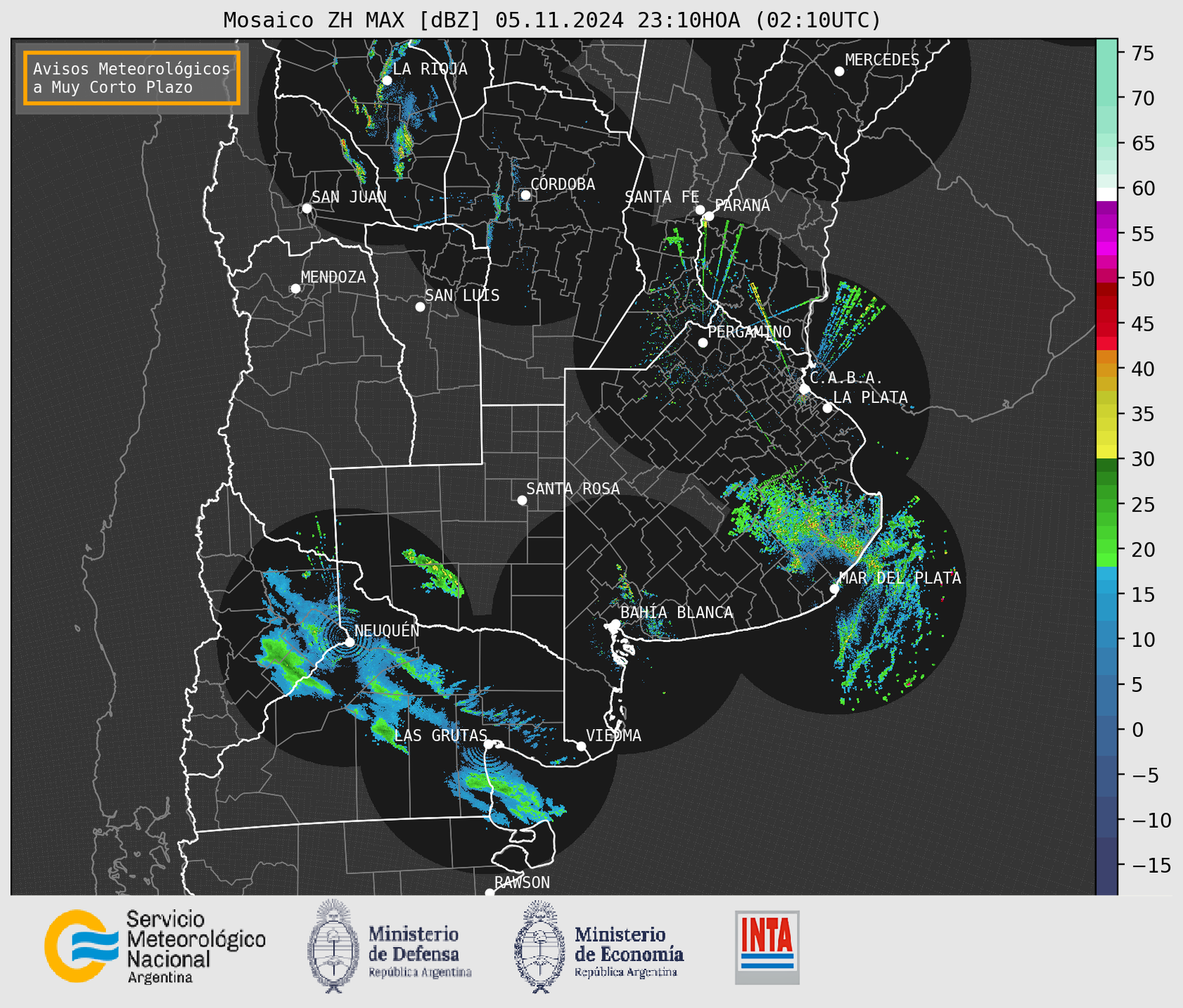
Task: Click the −15 dBZ label on color scale
Action: pos(1151,865)
